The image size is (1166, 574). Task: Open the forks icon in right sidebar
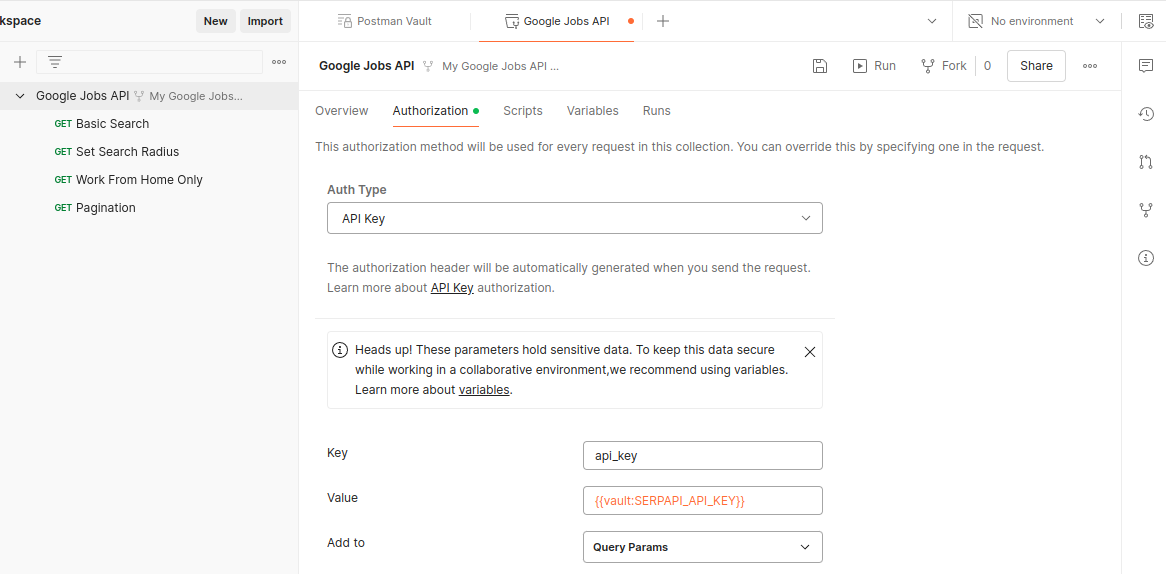click(x=1146, y=210)
